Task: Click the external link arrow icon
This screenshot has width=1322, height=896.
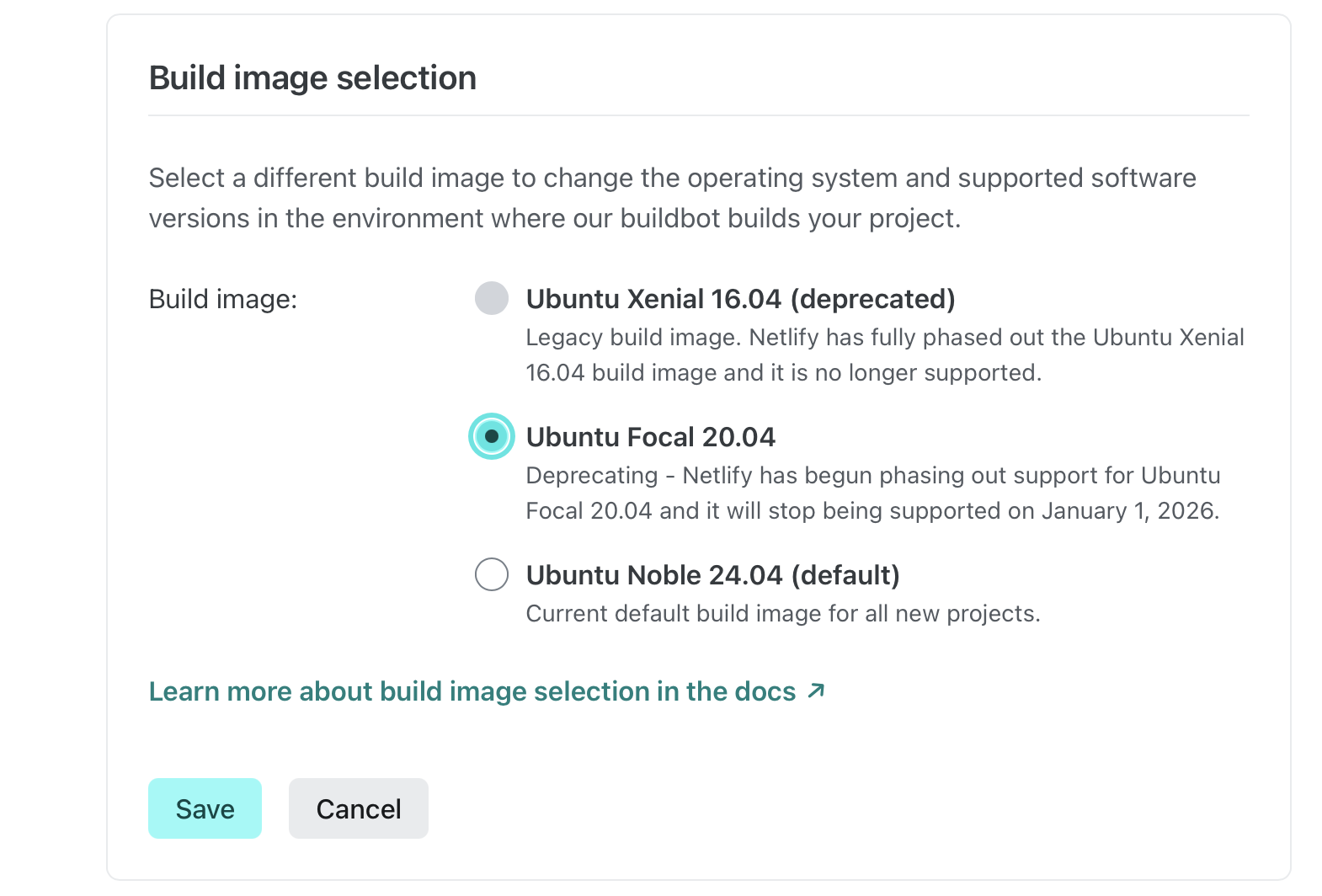Action: [x=816, y=691]
